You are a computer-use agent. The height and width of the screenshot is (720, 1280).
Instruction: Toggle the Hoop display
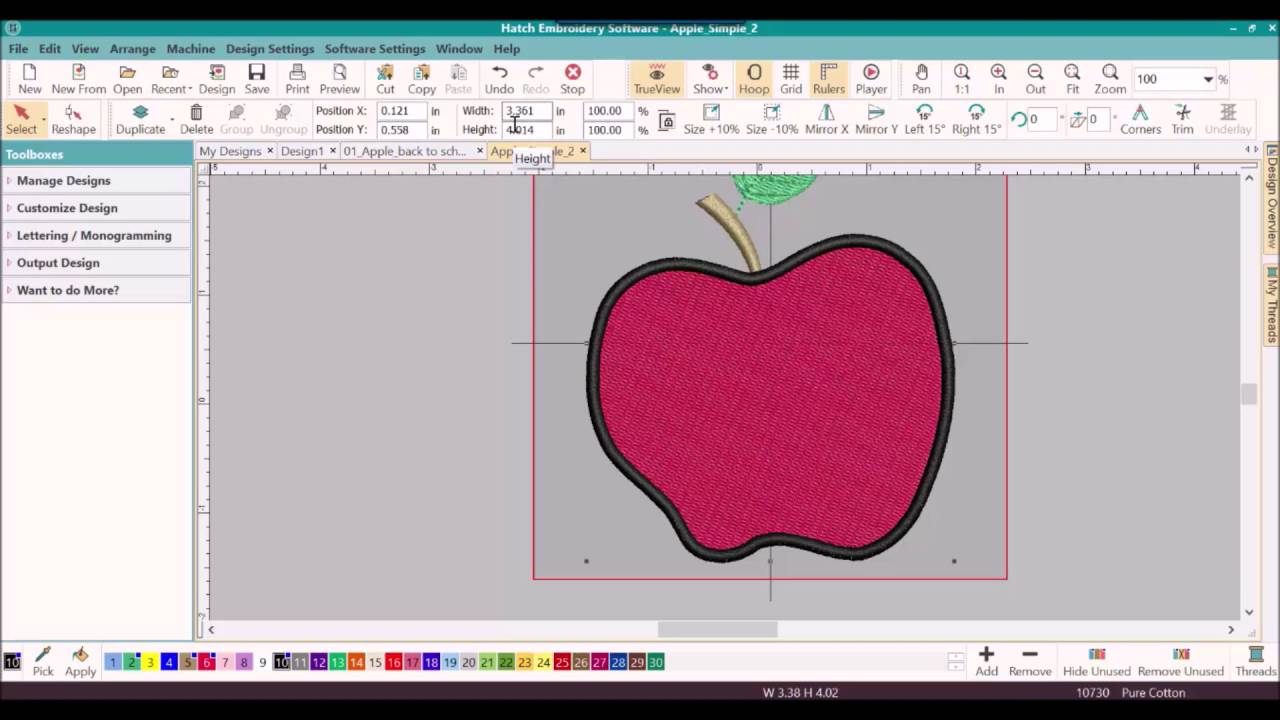click(x=754, y=79)
